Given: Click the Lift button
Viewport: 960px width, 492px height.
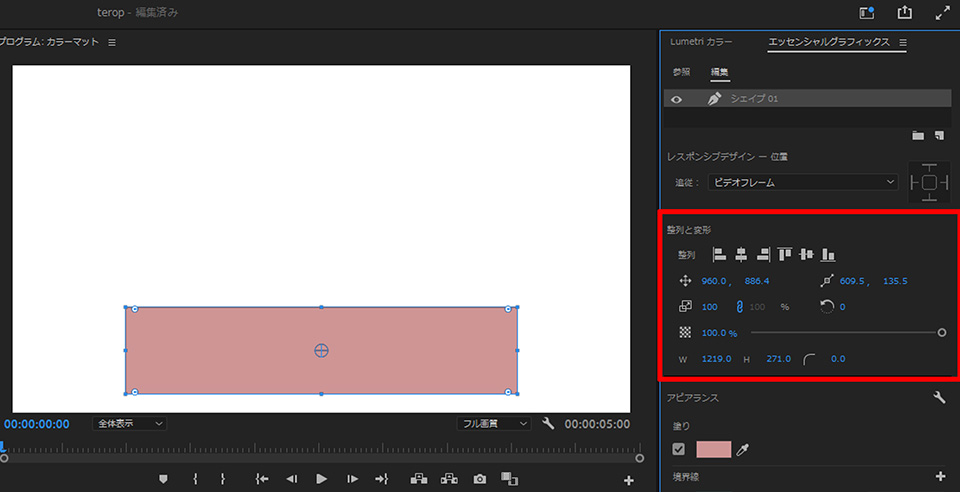Looking at the screenshot, I should point(419,479).
